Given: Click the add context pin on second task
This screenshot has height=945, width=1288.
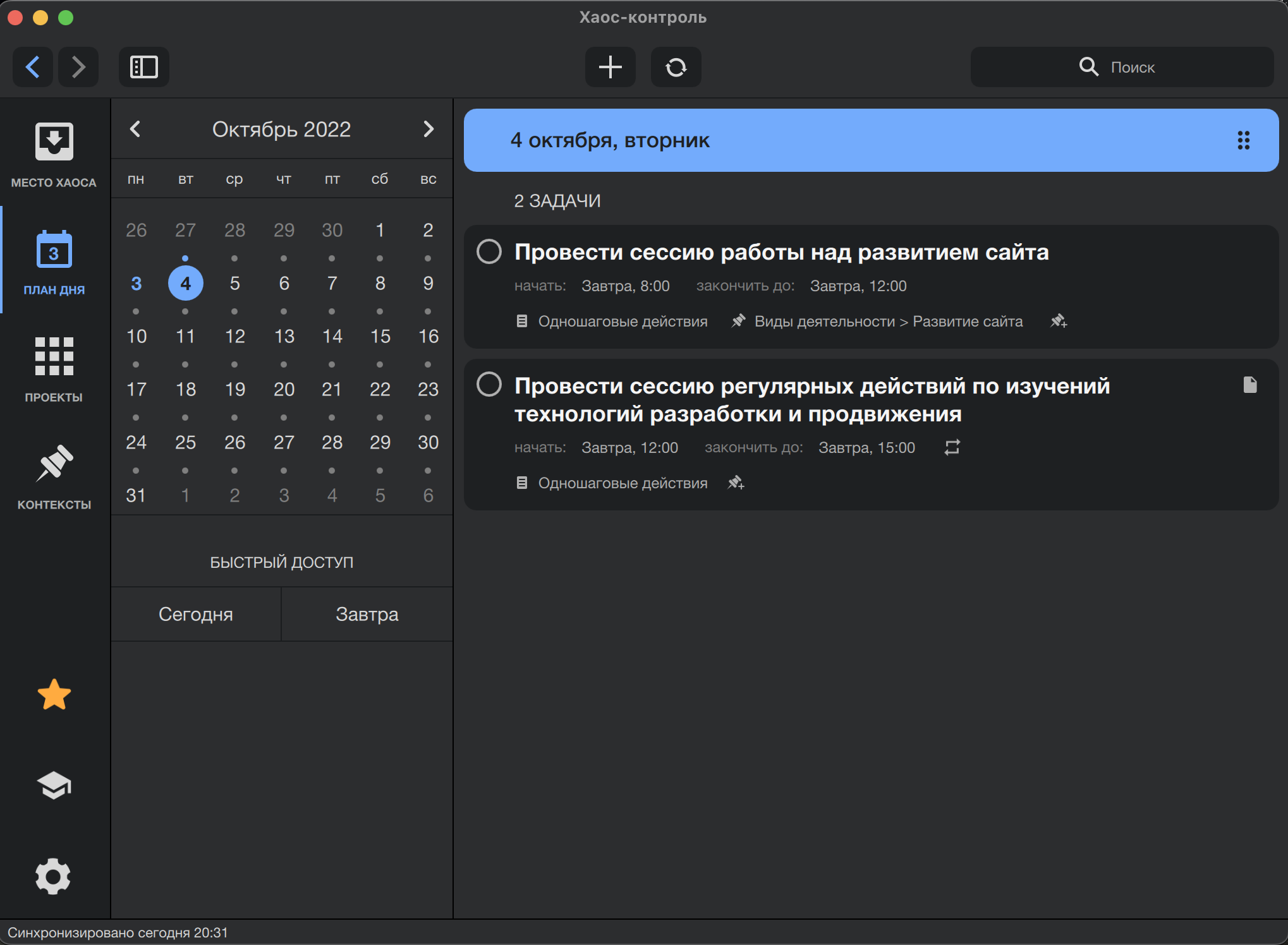Looking at the screenshot, I should (x=736, y=483).
